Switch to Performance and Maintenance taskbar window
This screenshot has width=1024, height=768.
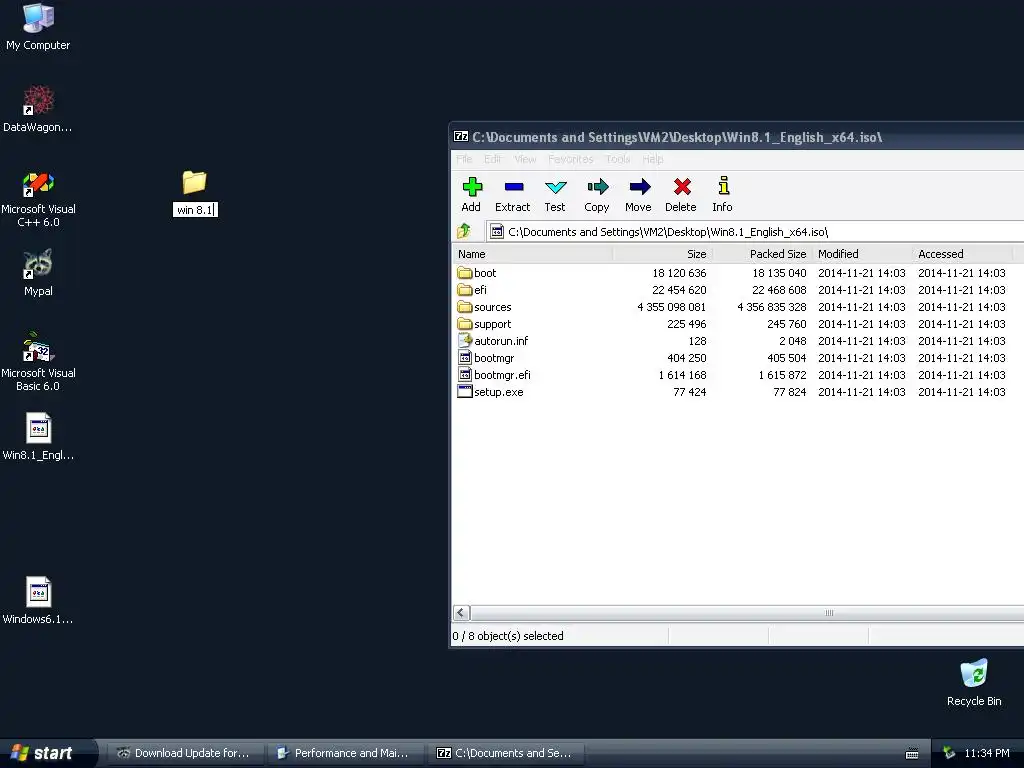(x=345, y=753)
